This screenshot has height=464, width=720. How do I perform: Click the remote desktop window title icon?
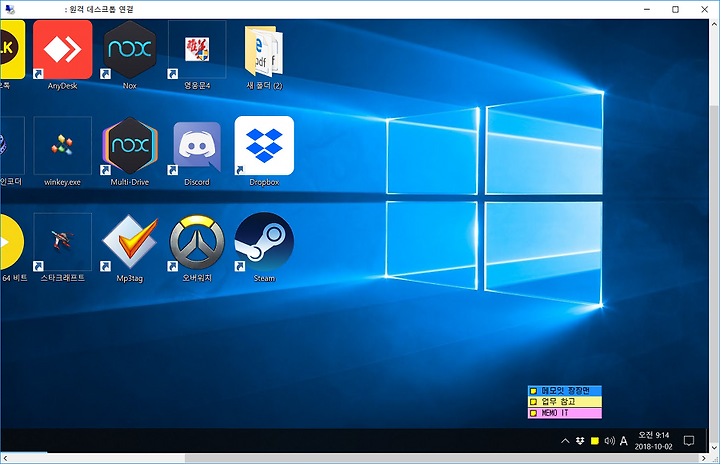(10, 9)
